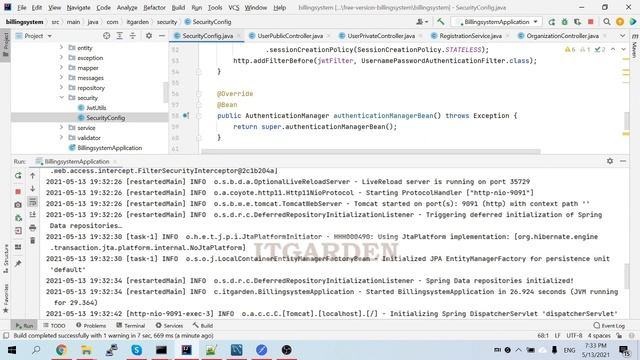Click the print icon in Run console
This screenshot has height=360, width=640.
(x=33, y=228)
